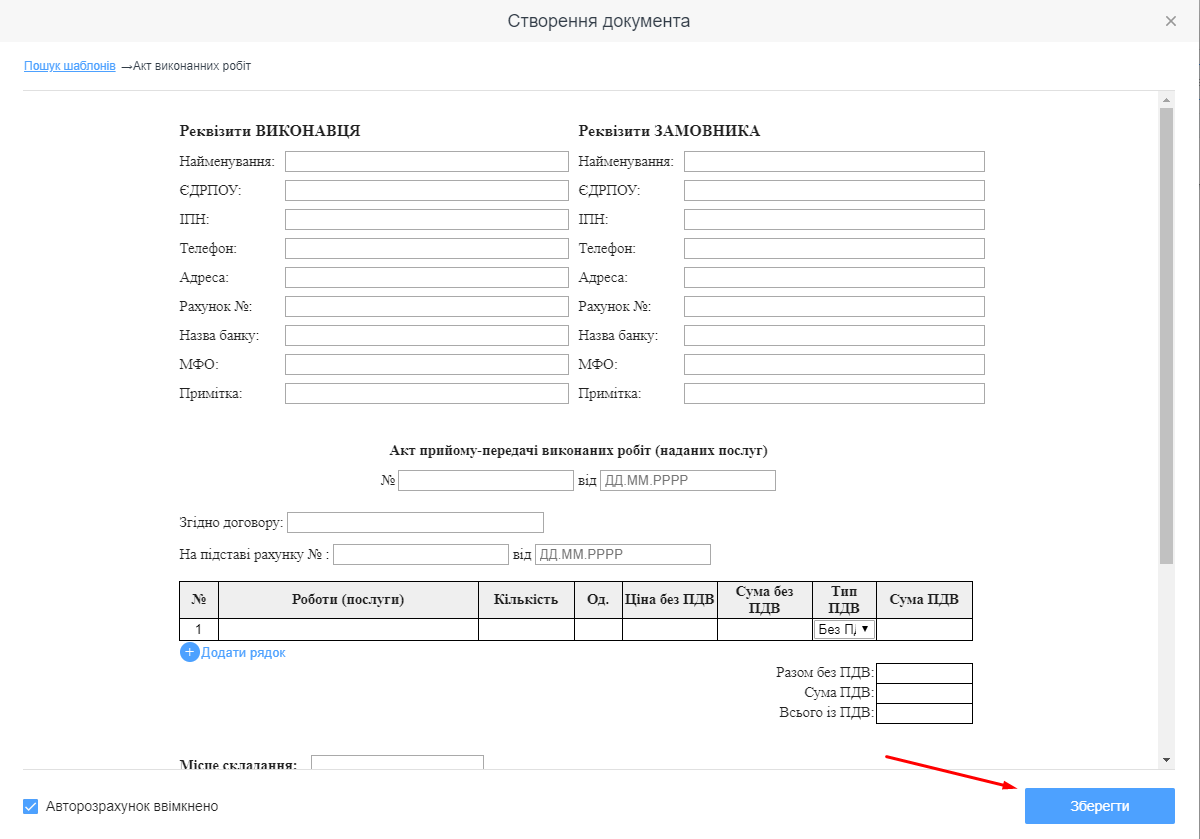
Task: Click the Згідно договору field
Action: (415, 523)
